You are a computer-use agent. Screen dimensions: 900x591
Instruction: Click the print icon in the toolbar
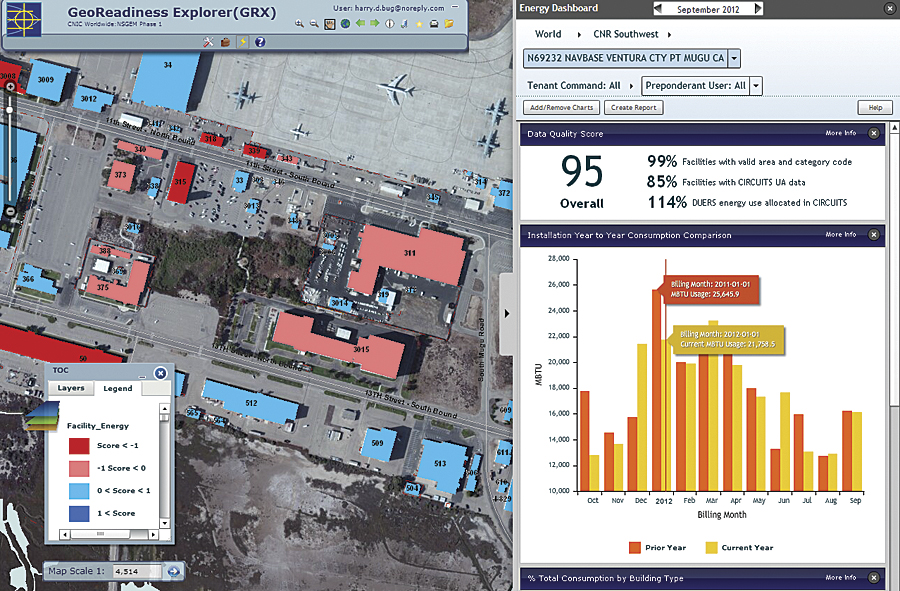[434, 23]
